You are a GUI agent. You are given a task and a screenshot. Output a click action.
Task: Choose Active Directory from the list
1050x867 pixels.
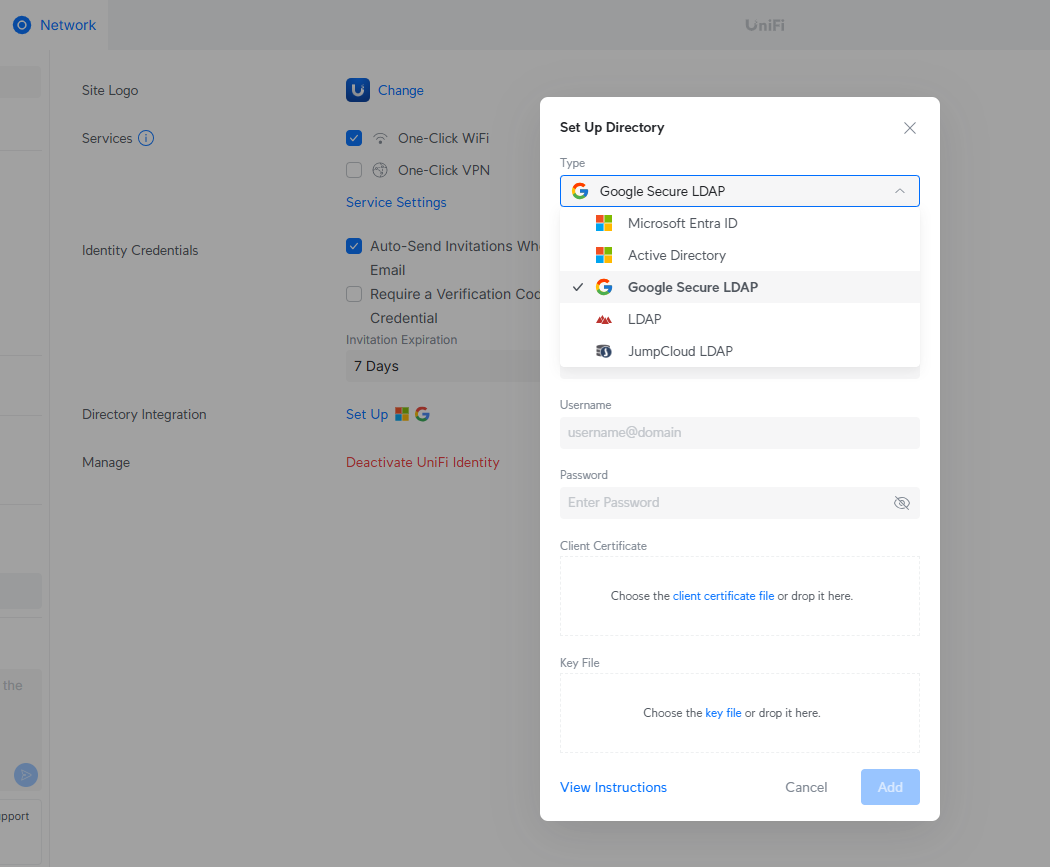pyautogui.click(x=676, y=255)
